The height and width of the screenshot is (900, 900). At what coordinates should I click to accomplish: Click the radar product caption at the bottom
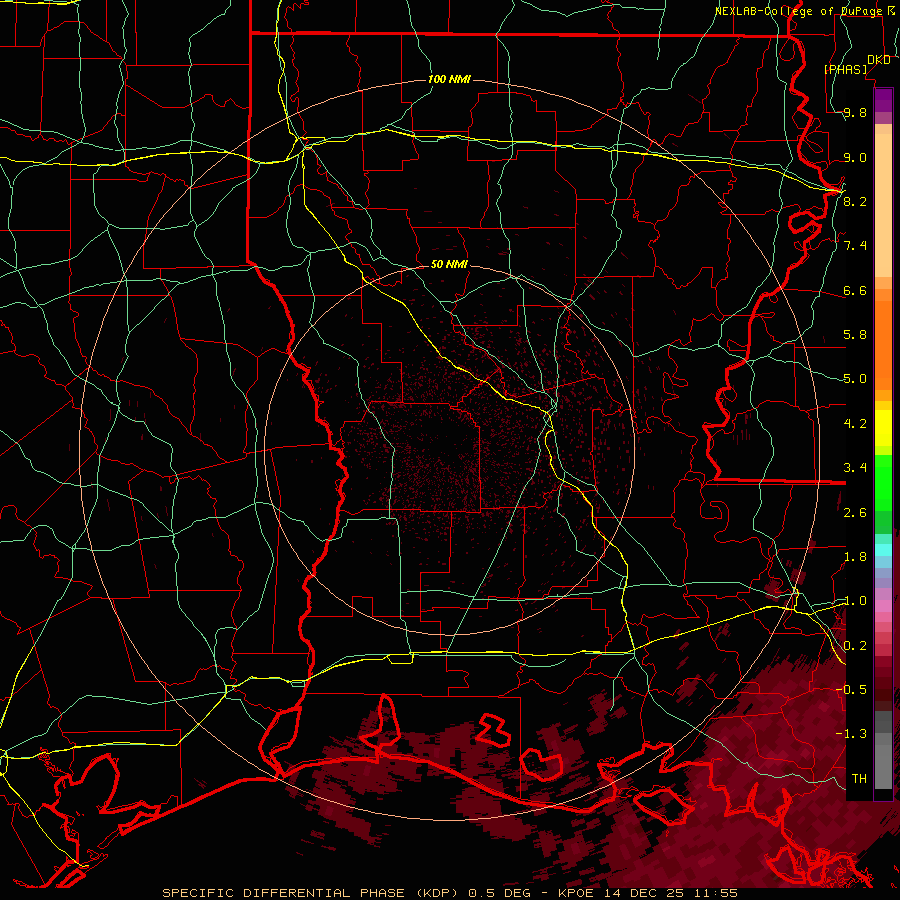[x=449, y=893]
